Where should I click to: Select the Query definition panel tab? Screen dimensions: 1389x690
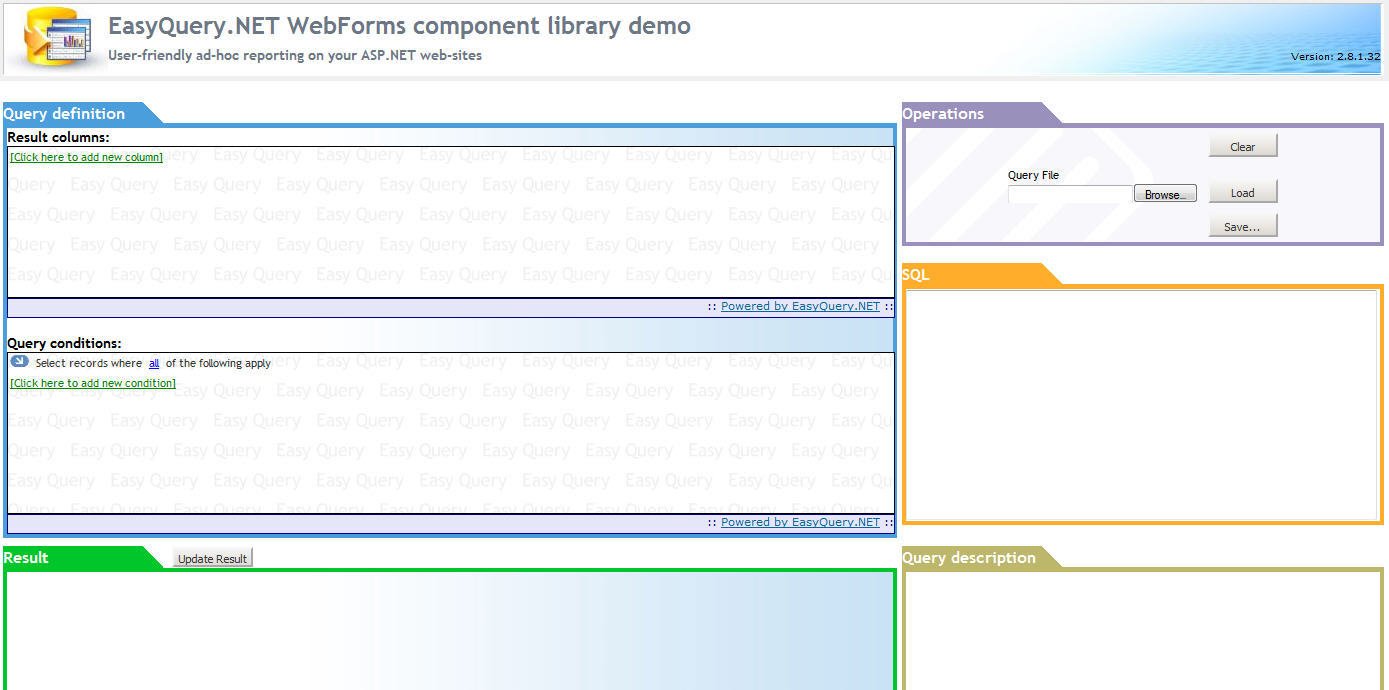pos(65,113)
